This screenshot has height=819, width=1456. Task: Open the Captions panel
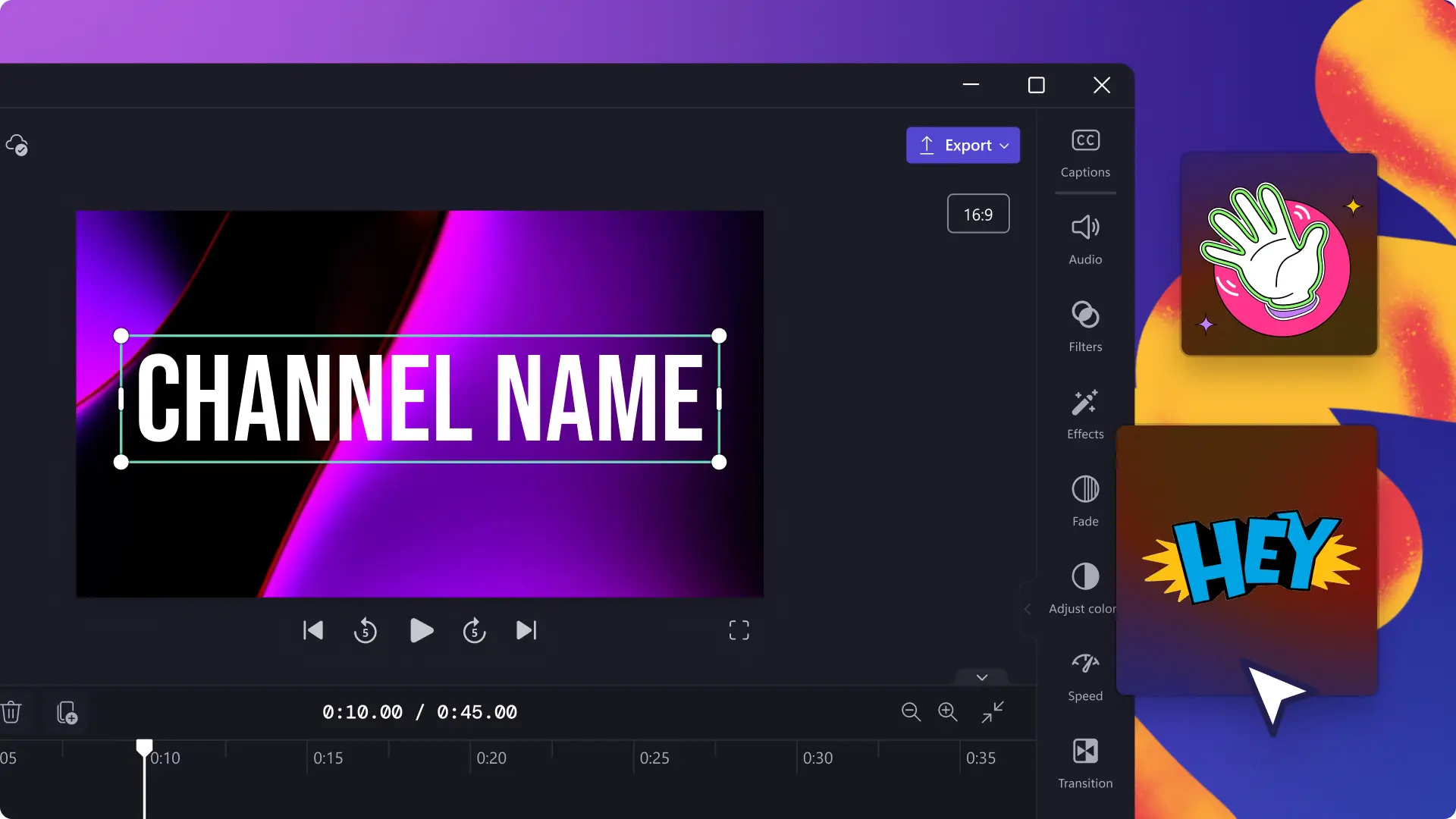pyautogui.click(x=1086, y=150)
